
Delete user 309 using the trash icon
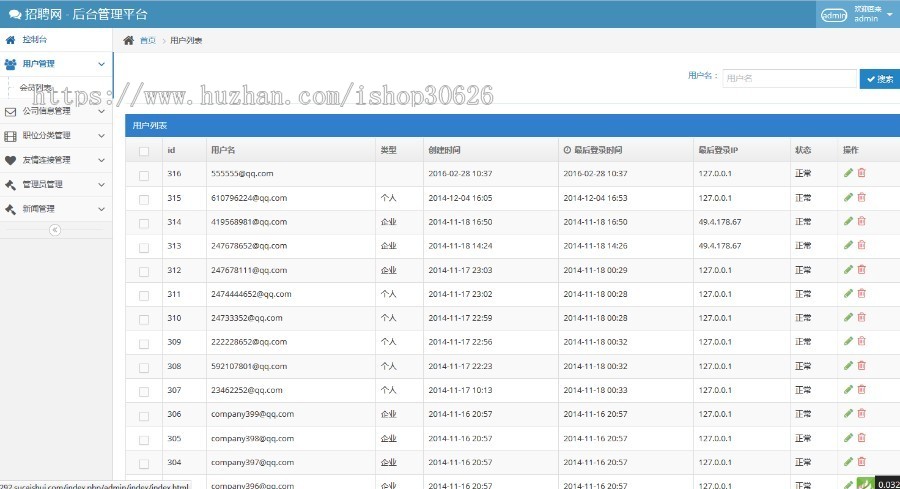pyautogui.click(x=862, y=341)
